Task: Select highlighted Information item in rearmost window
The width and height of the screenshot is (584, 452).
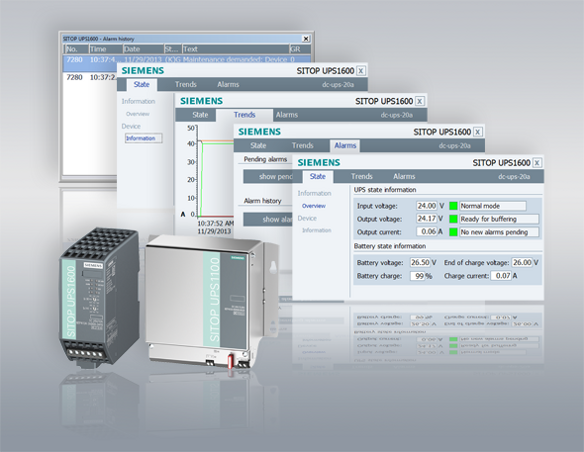Action: point(143,138)
